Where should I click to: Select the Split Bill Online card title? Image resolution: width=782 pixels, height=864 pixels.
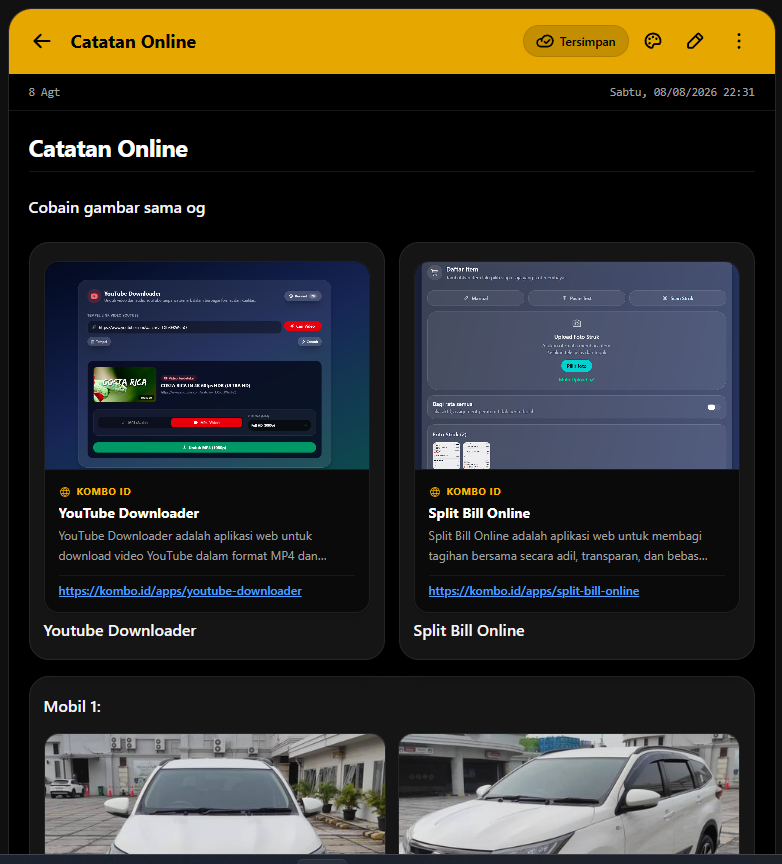pyautogui.click(x=479, y=513)
